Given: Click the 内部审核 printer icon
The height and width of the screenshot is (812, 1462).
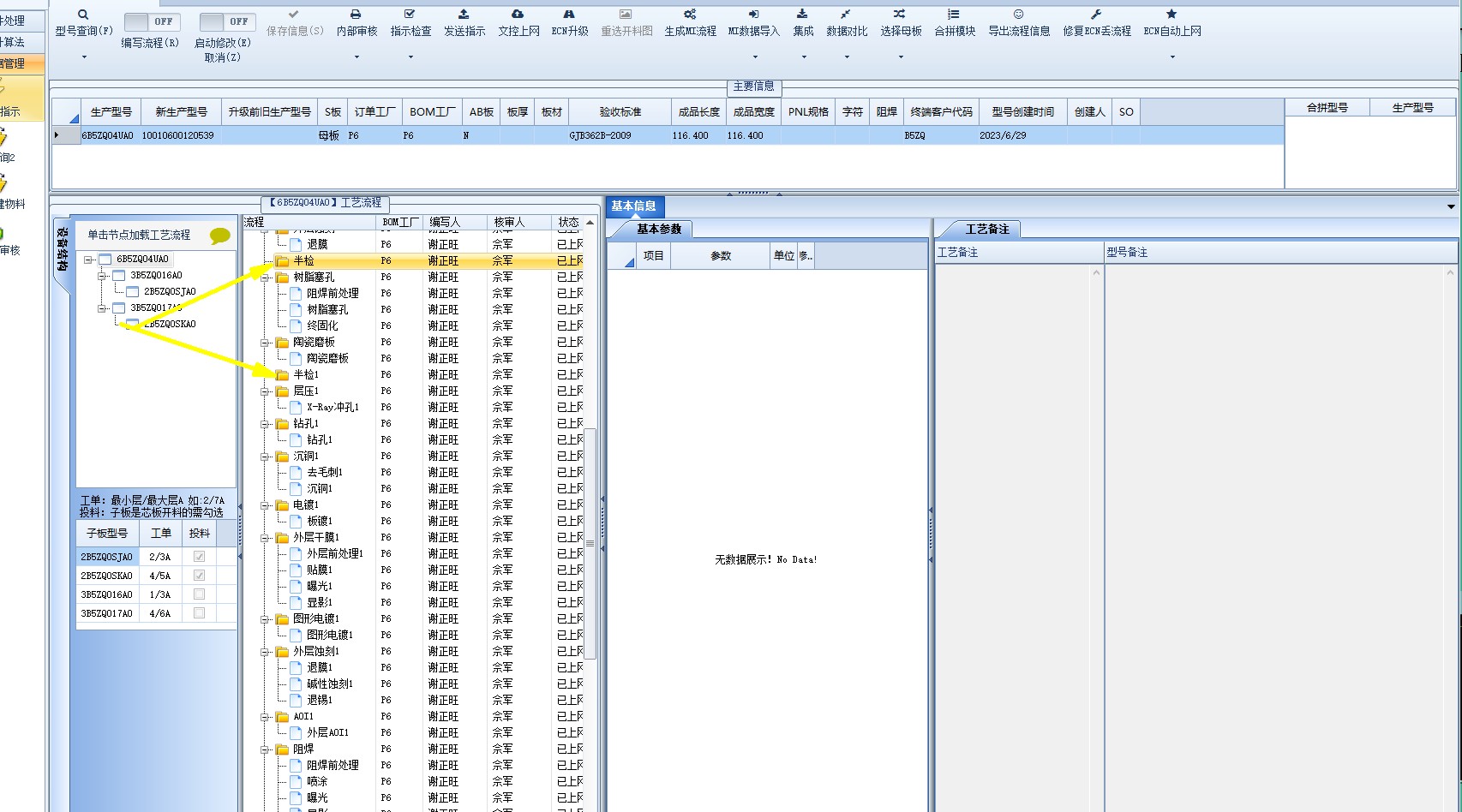Looking at the screenshot, I should [x=356, y=15].
